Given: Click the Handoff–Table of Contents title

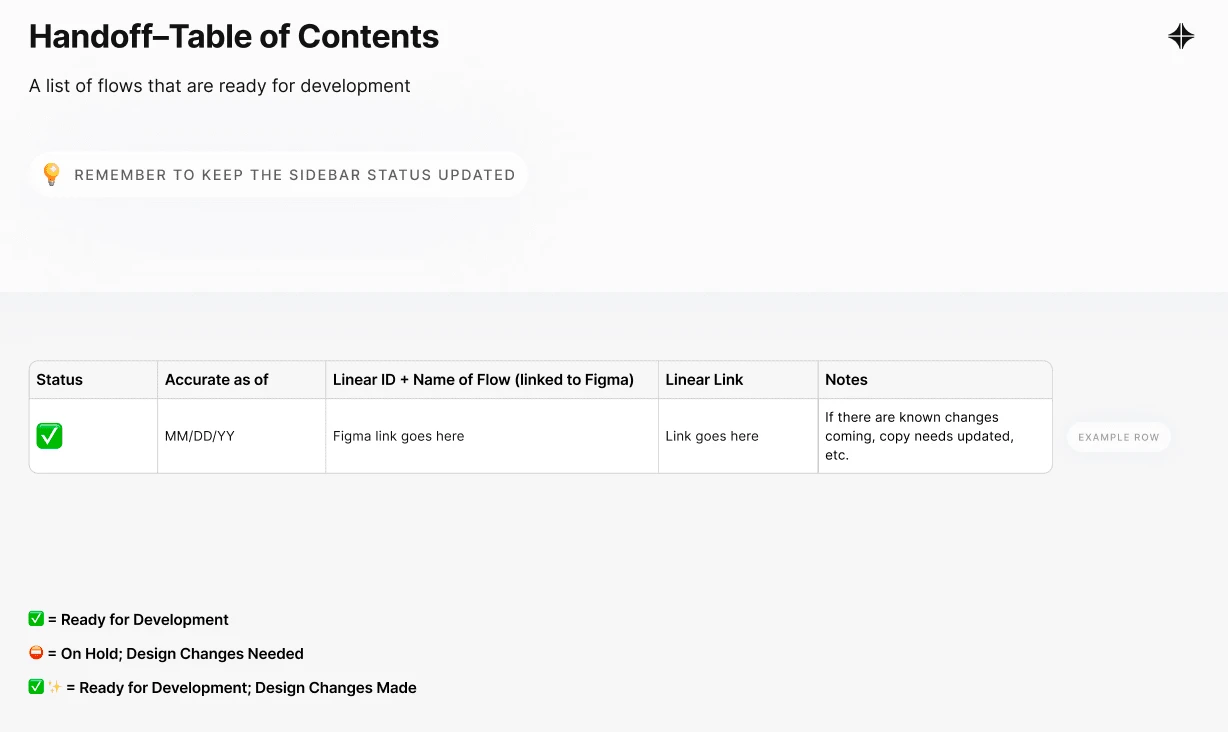Looking at the screenshot, I should [x=234, y=37].
